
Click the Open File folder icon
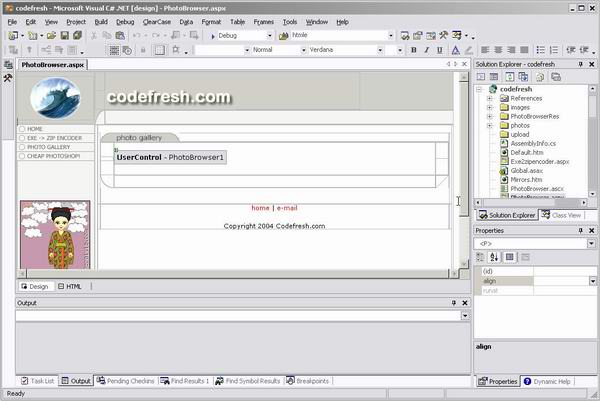click(x=51, y=36)
